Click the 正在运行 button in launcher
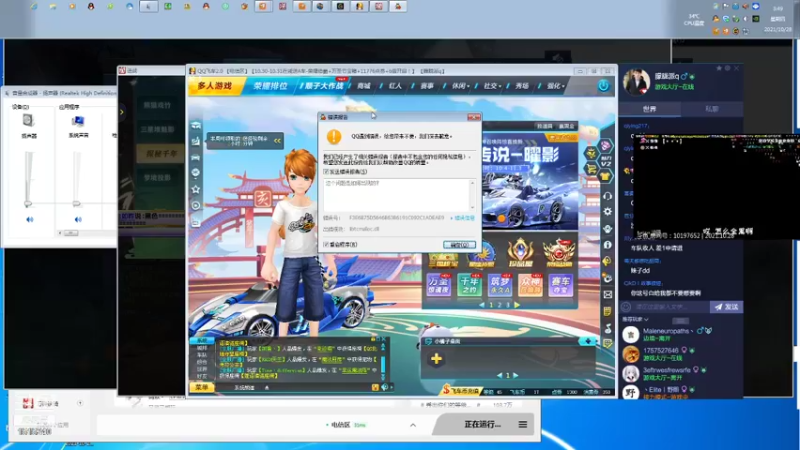The width and height of the screenshot is (800, 450). [x=482, y=424]
